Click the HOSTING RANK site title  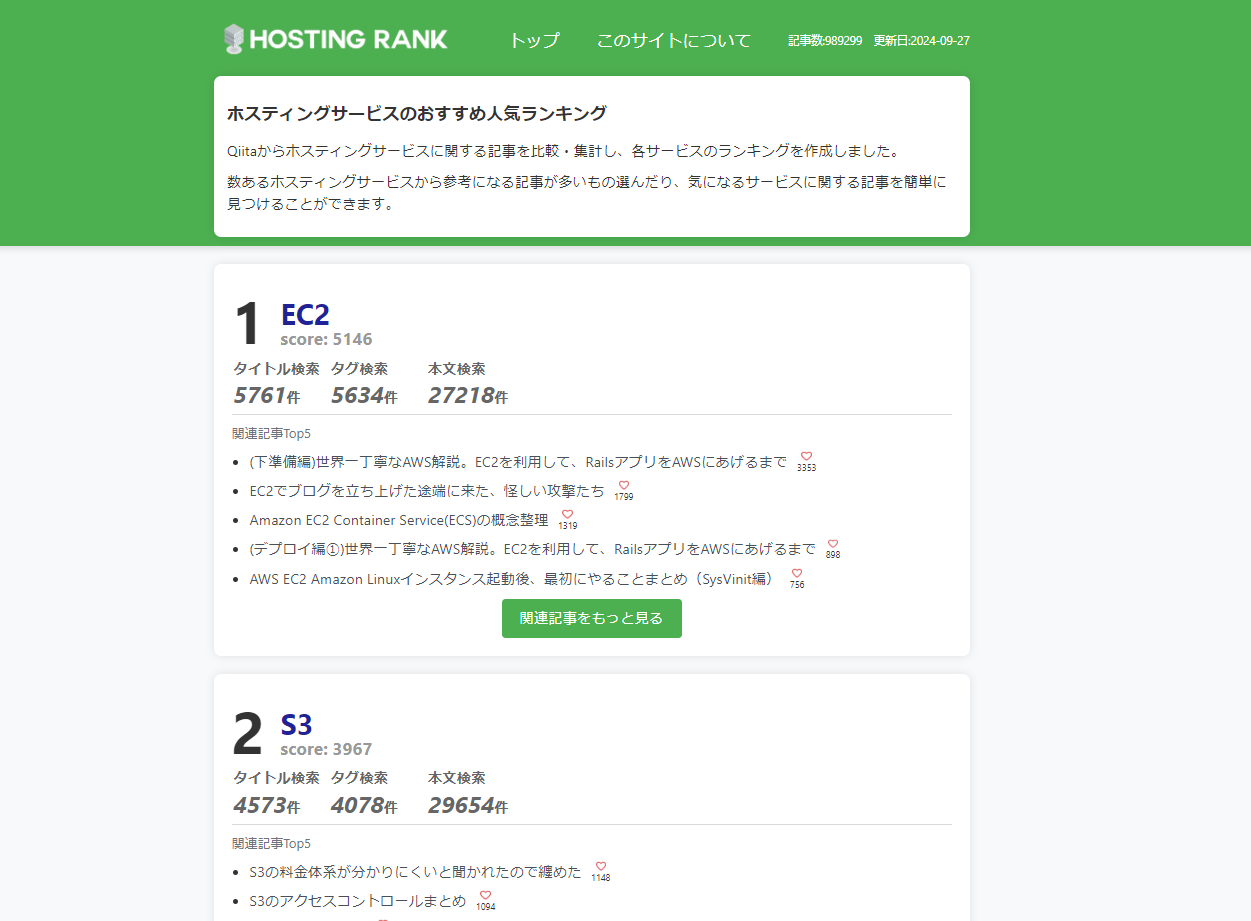click(349, 40)
